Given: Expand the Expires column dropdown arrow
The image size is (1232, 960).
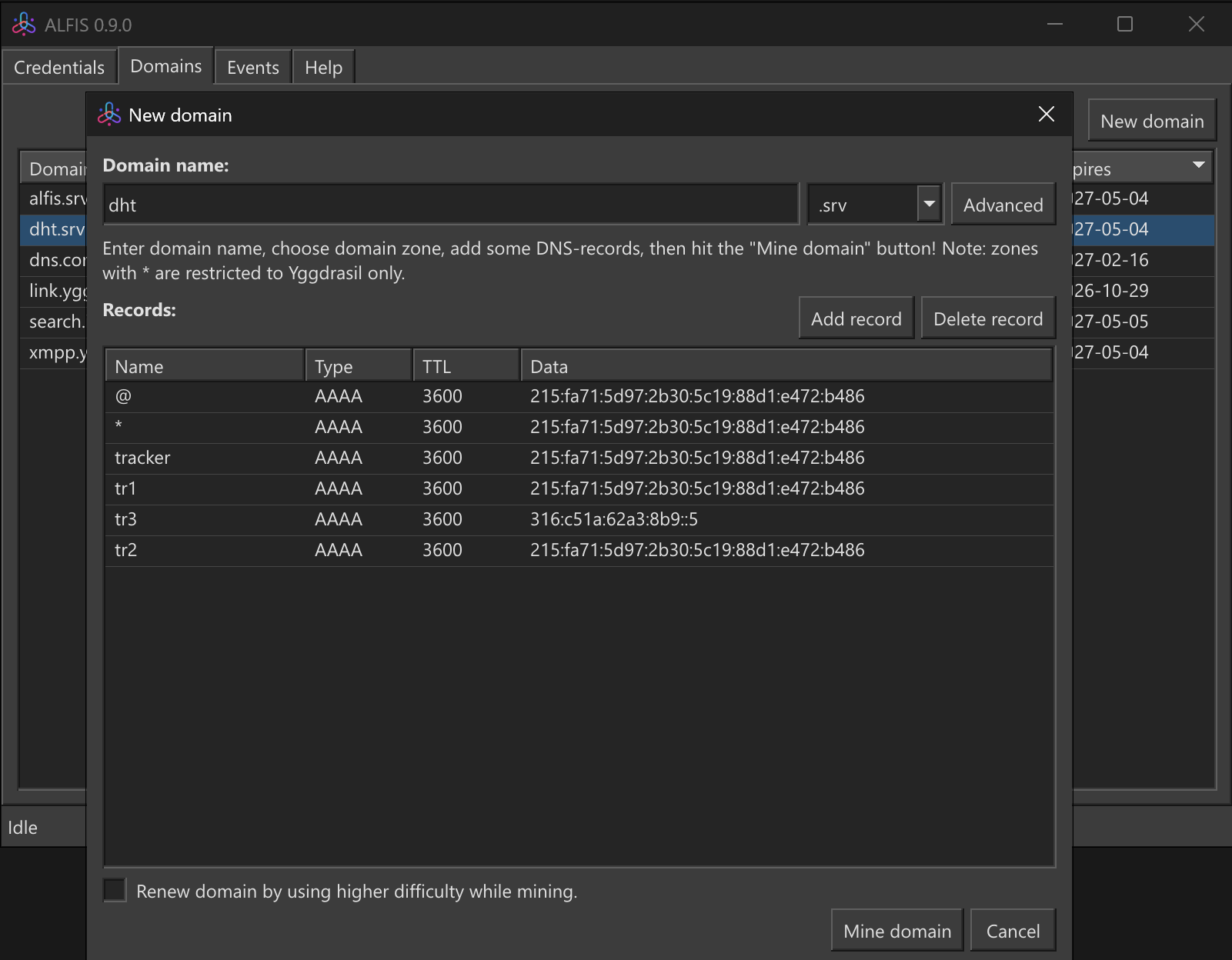Looking at the screenshot, I should (x=1198, y=165).
